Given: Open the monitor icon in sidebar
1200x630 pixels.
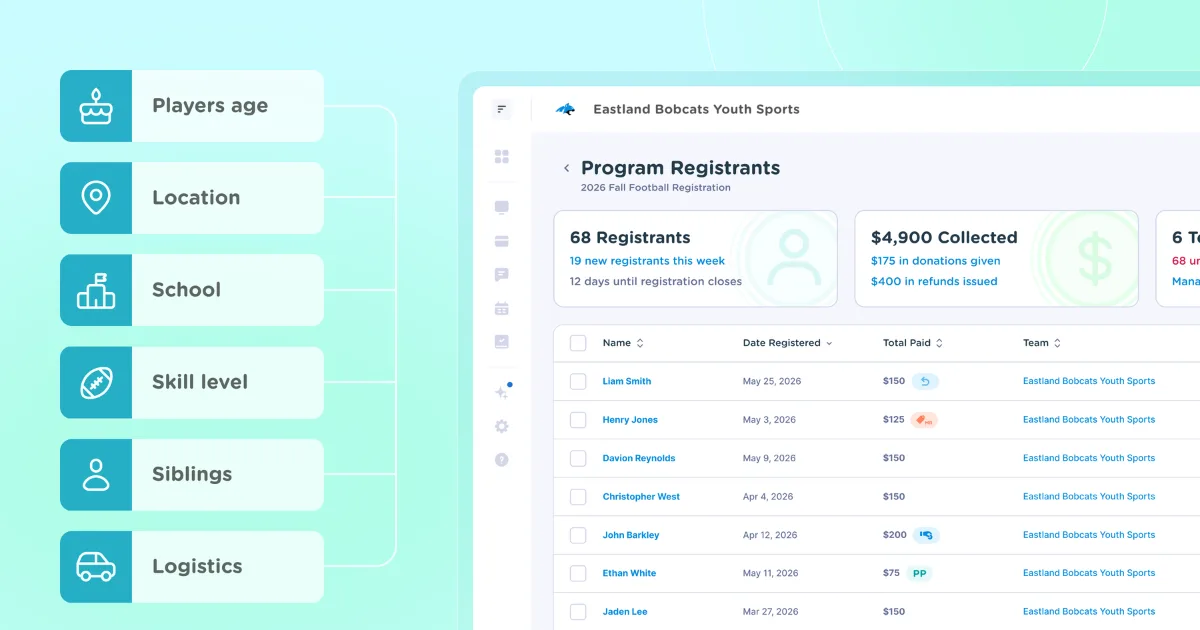Looking at the screenshot, I should pyautogui.click(x=502, y=208).
